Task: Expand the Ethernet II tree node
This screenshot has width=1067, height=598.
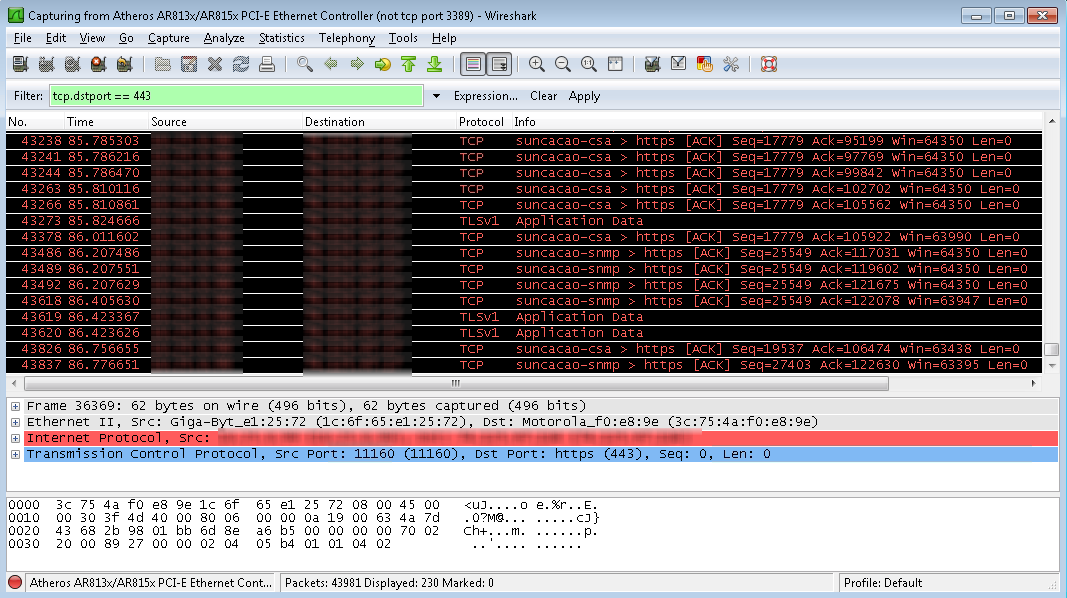Action: (15, 422)
